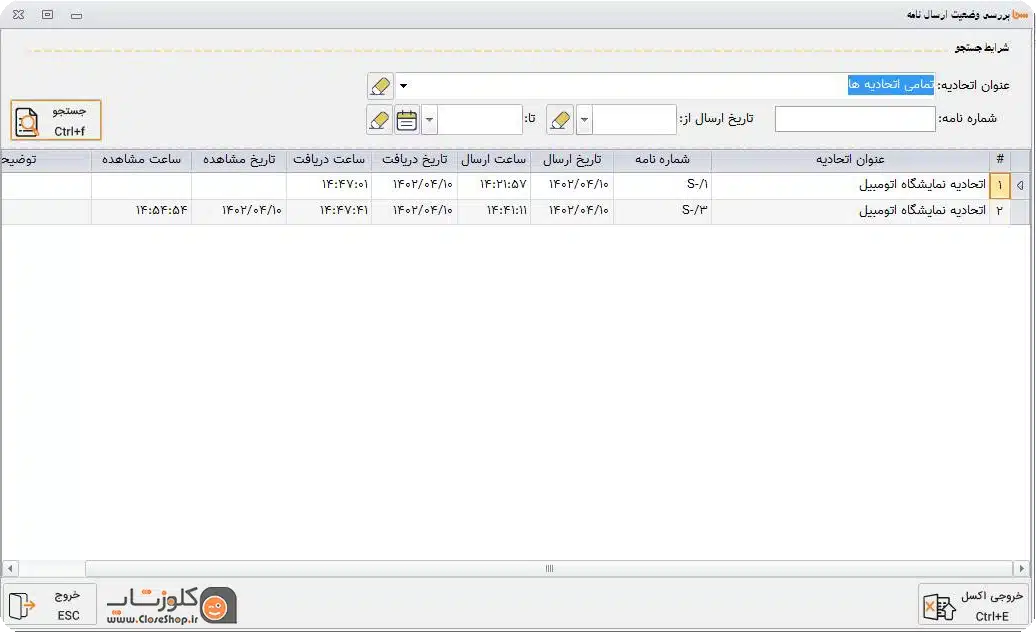The height and width of the screenshot is (632, 1036).
Task: Select the highlighted تمامی اتحادیه ها combo text
Action: point(891,85)
